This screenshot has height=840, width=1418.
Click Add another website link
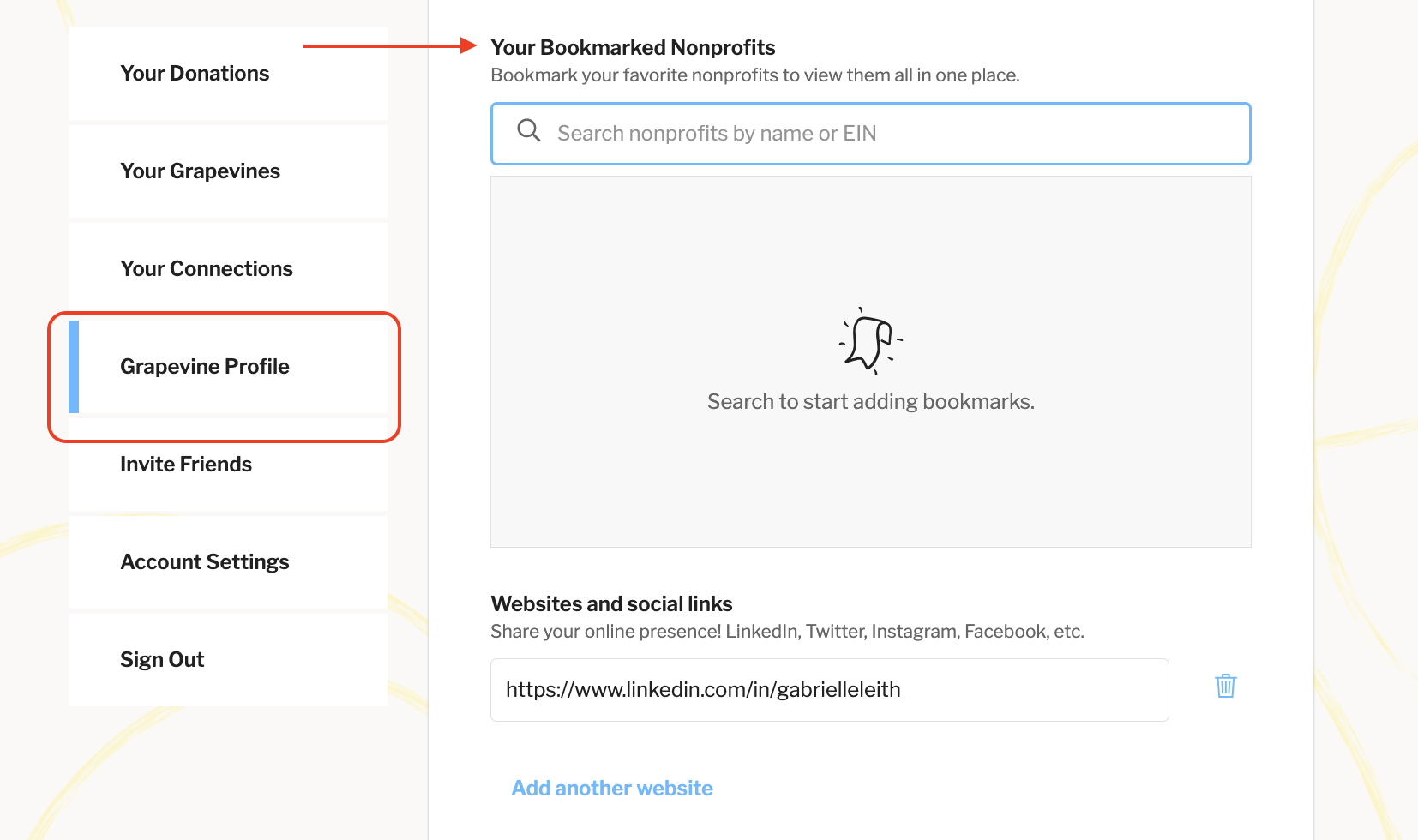612,789
